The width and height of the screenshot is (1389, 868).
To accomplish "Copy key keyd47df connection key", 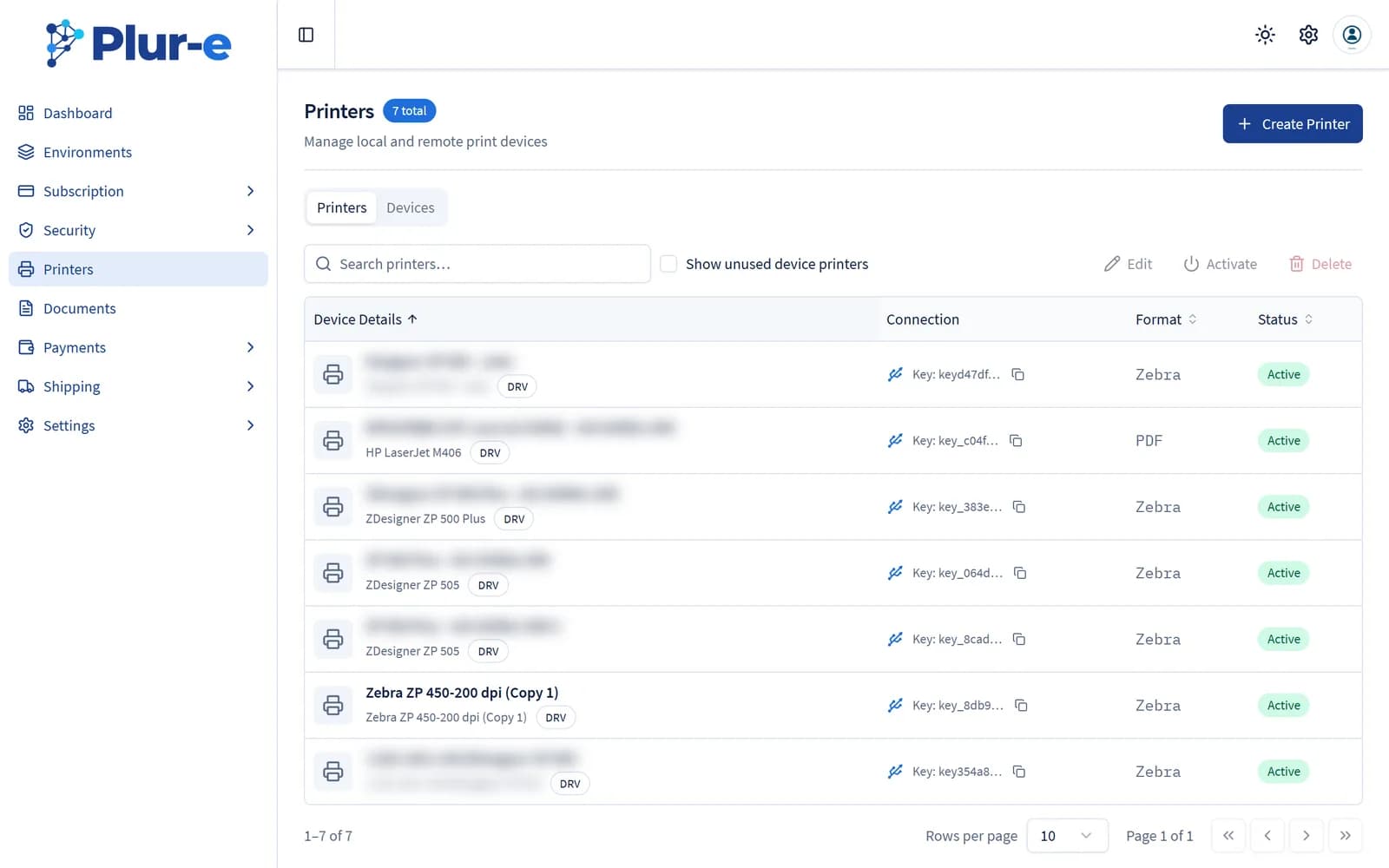I will [x=1018, y=375].
